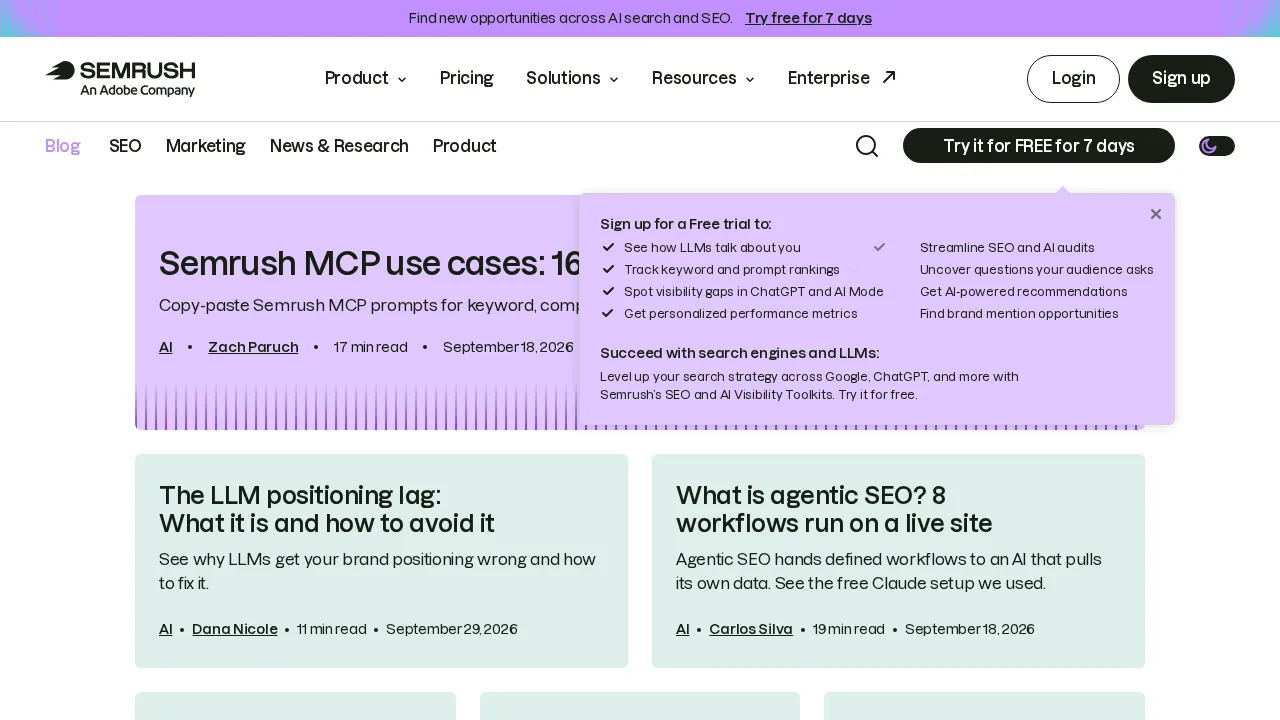Select the Product blog category tab

(x=465, y=146)
